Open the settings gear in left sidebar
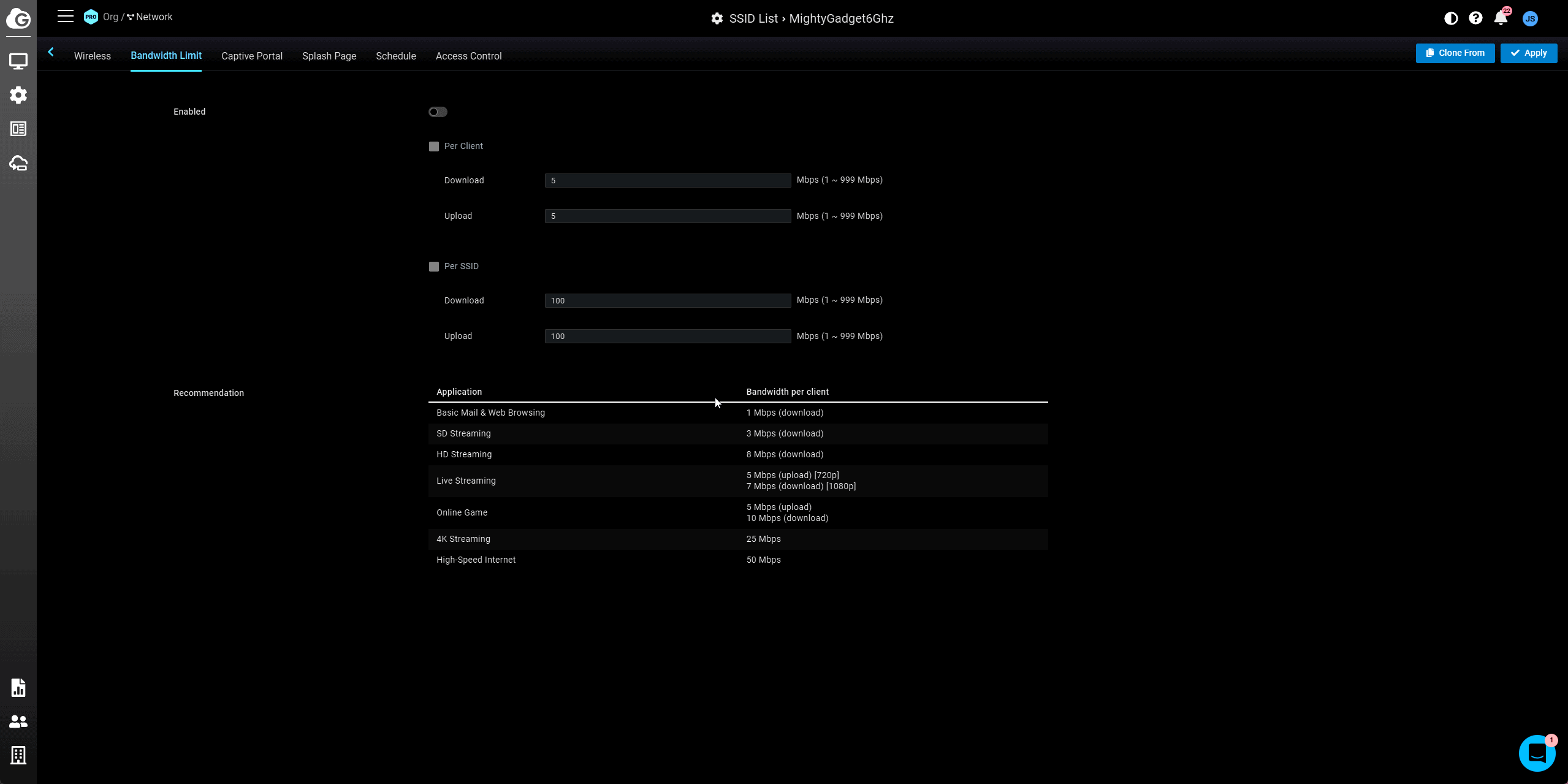Screen dimensions: 1568x784 pyautogui.click(x=18, y=95)
